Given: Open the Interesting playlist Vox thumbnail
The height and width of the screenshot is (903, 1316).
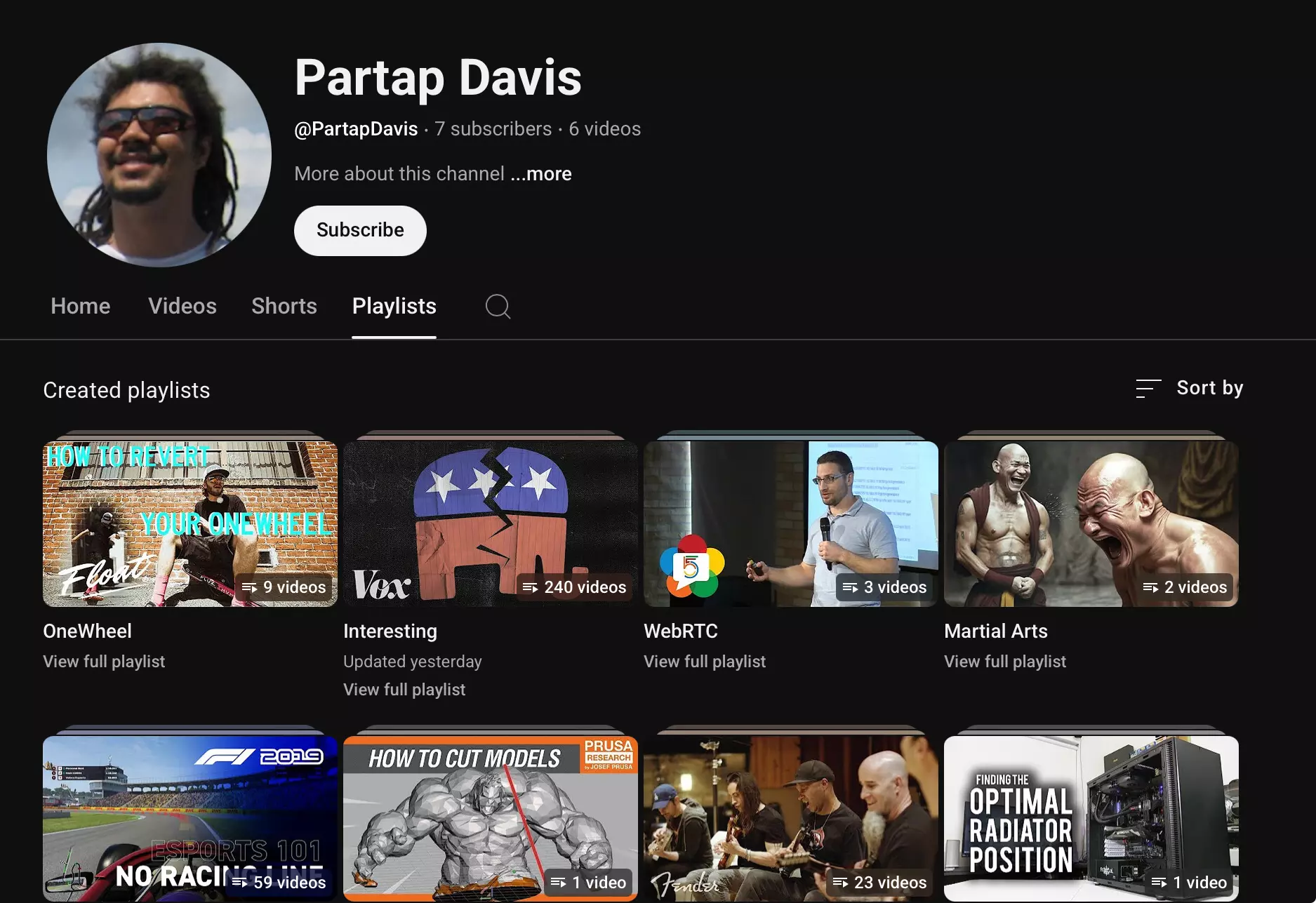Looking at the screenshot, I should 491,523.
